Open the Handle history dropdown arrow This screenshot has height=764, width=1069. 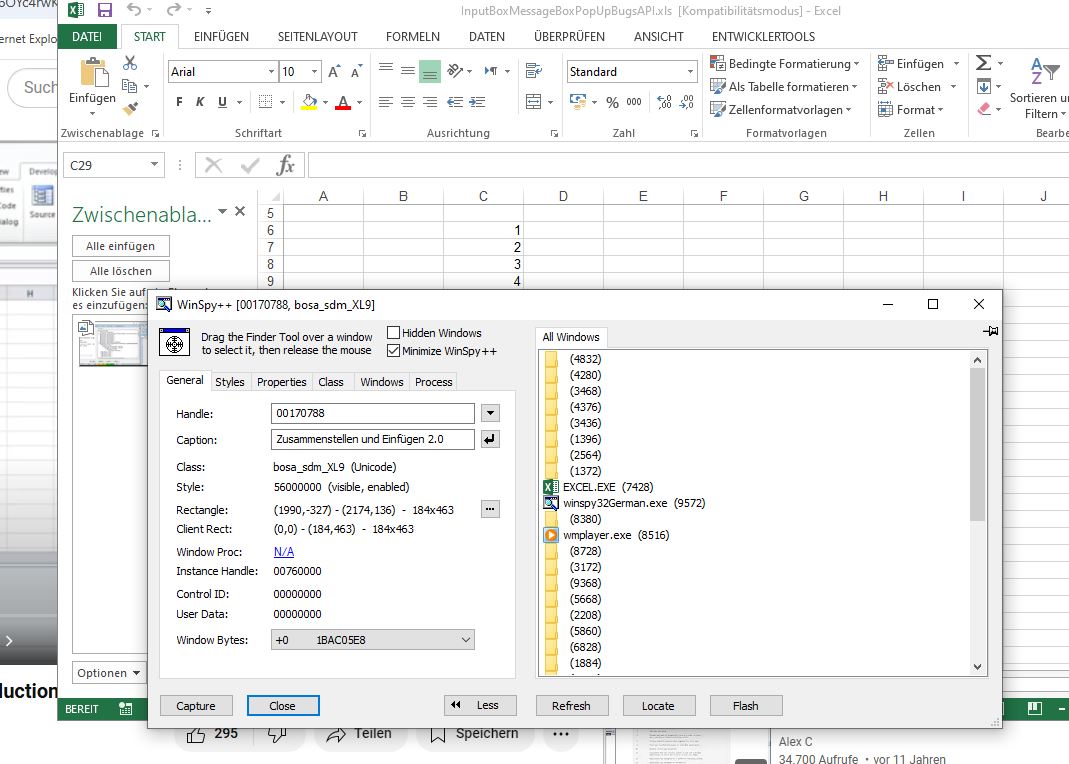(490, 413)
